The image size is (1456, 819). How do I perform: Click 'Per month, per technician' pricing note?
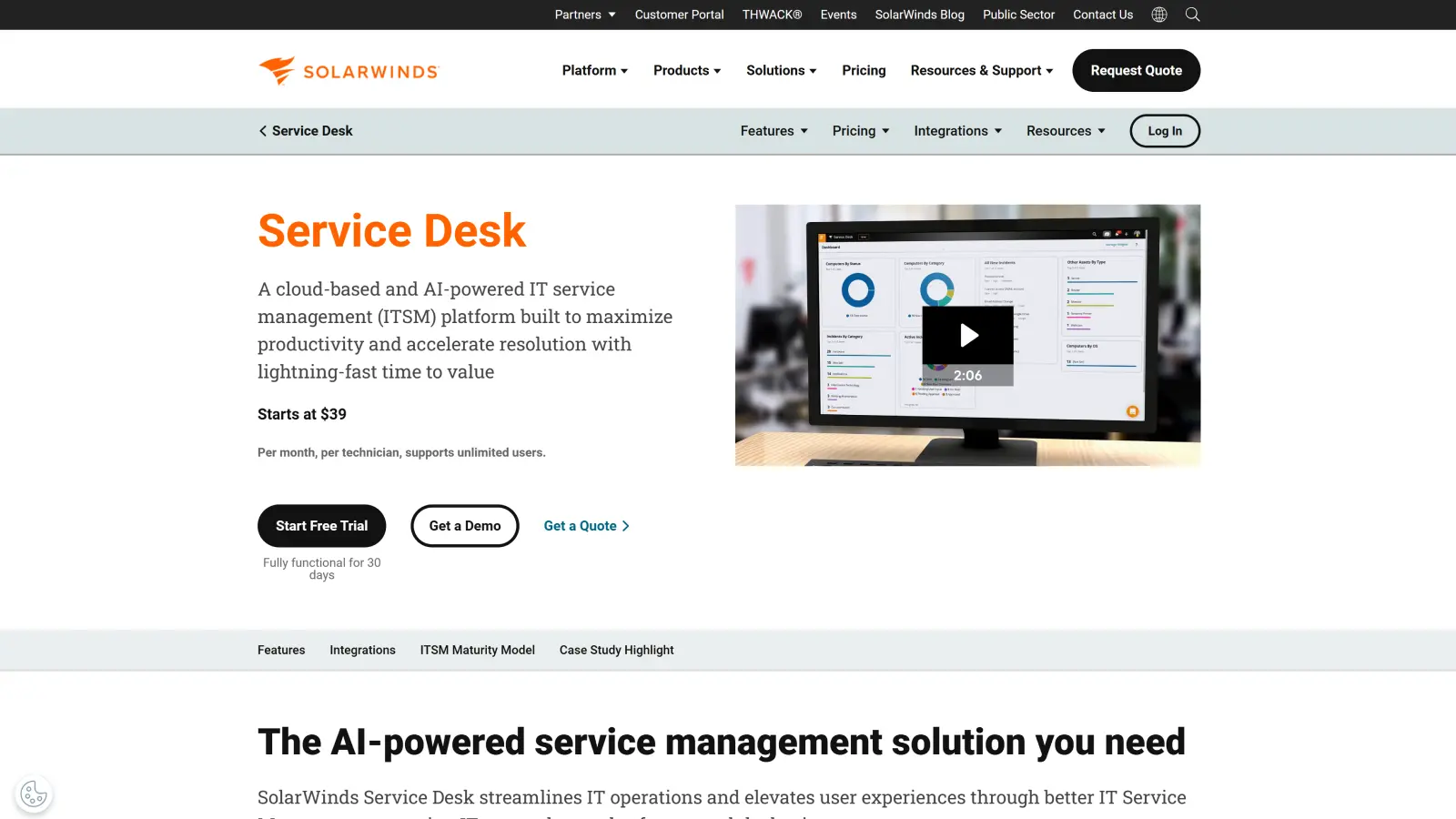[401, 452]
